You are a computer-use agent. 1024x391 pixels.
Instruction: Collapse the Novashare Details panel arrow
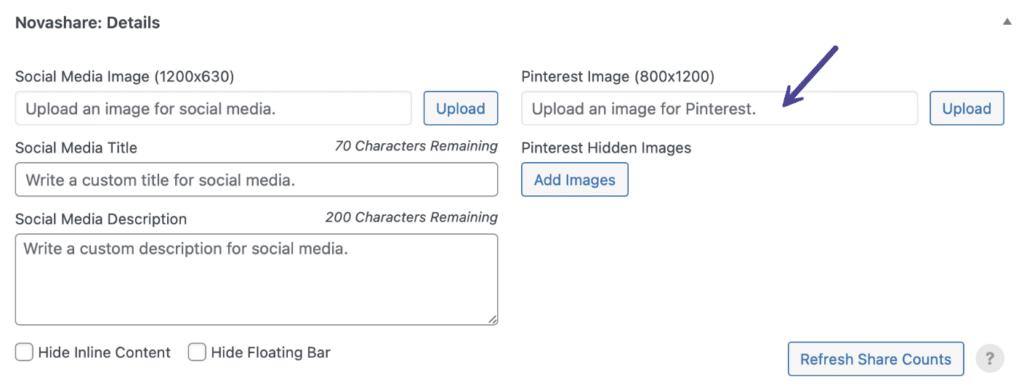click(x=1006, y=22)
